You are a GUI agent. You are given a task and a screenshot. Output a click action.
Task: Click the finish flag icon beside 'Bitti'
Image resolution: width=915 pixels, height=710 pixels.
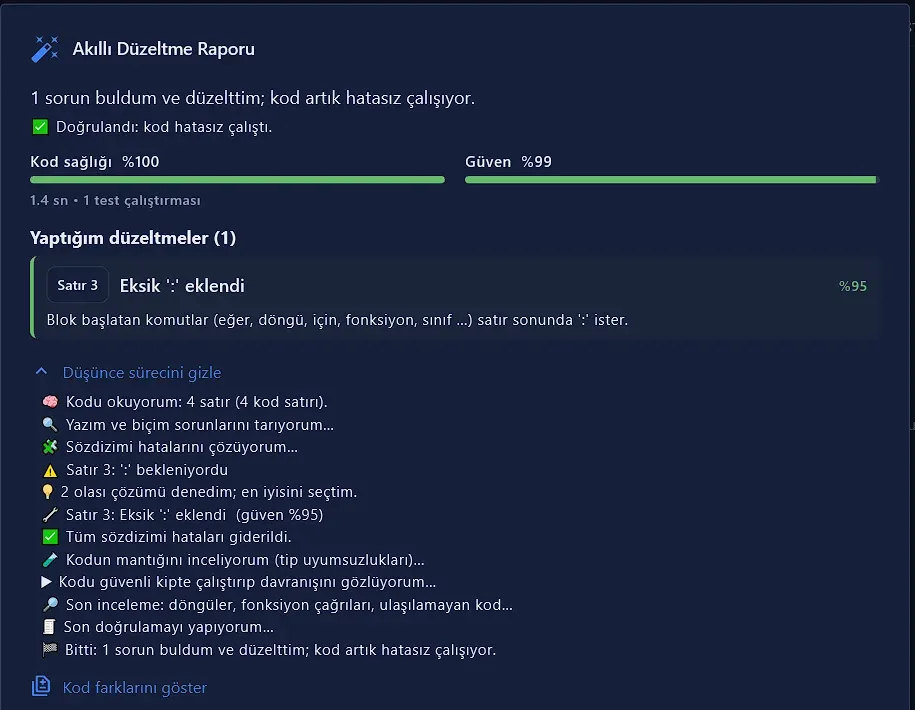[x=50, y=649]
